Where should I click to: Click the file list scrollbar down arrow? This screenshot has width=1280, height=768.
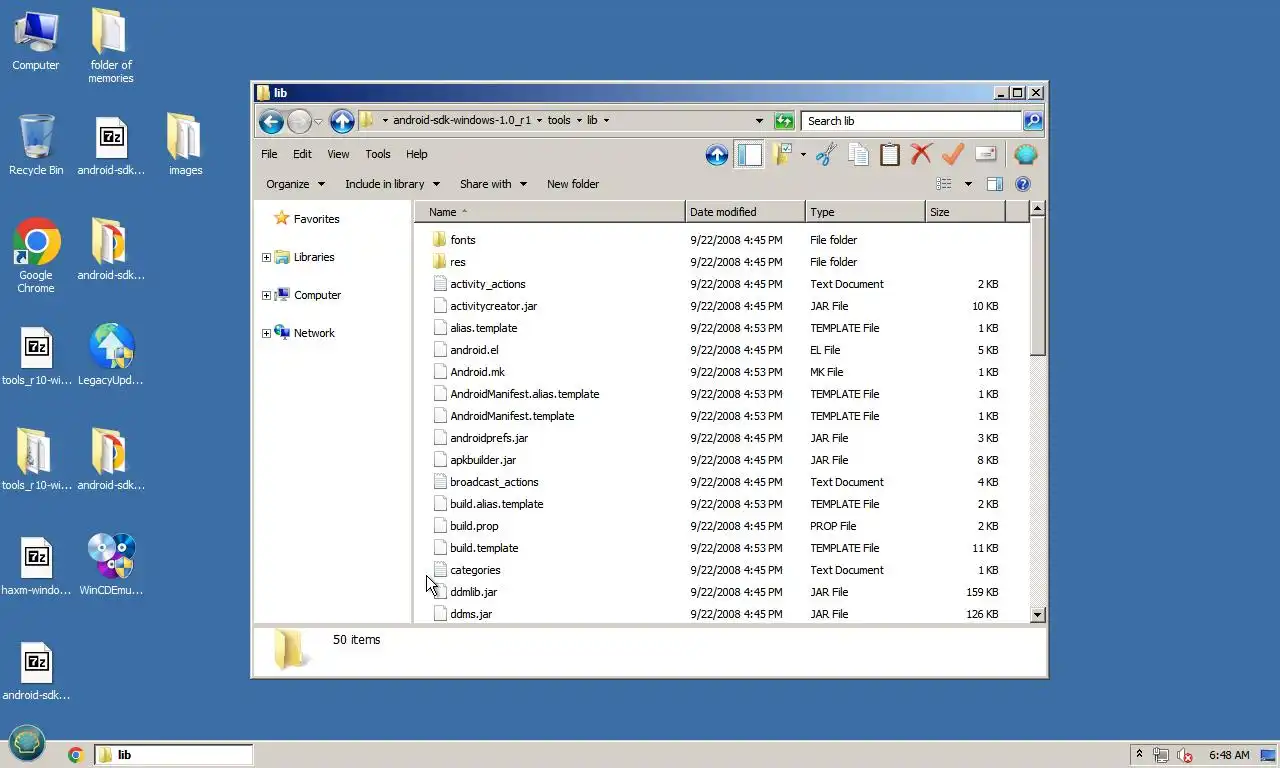tap(1037, 615)
